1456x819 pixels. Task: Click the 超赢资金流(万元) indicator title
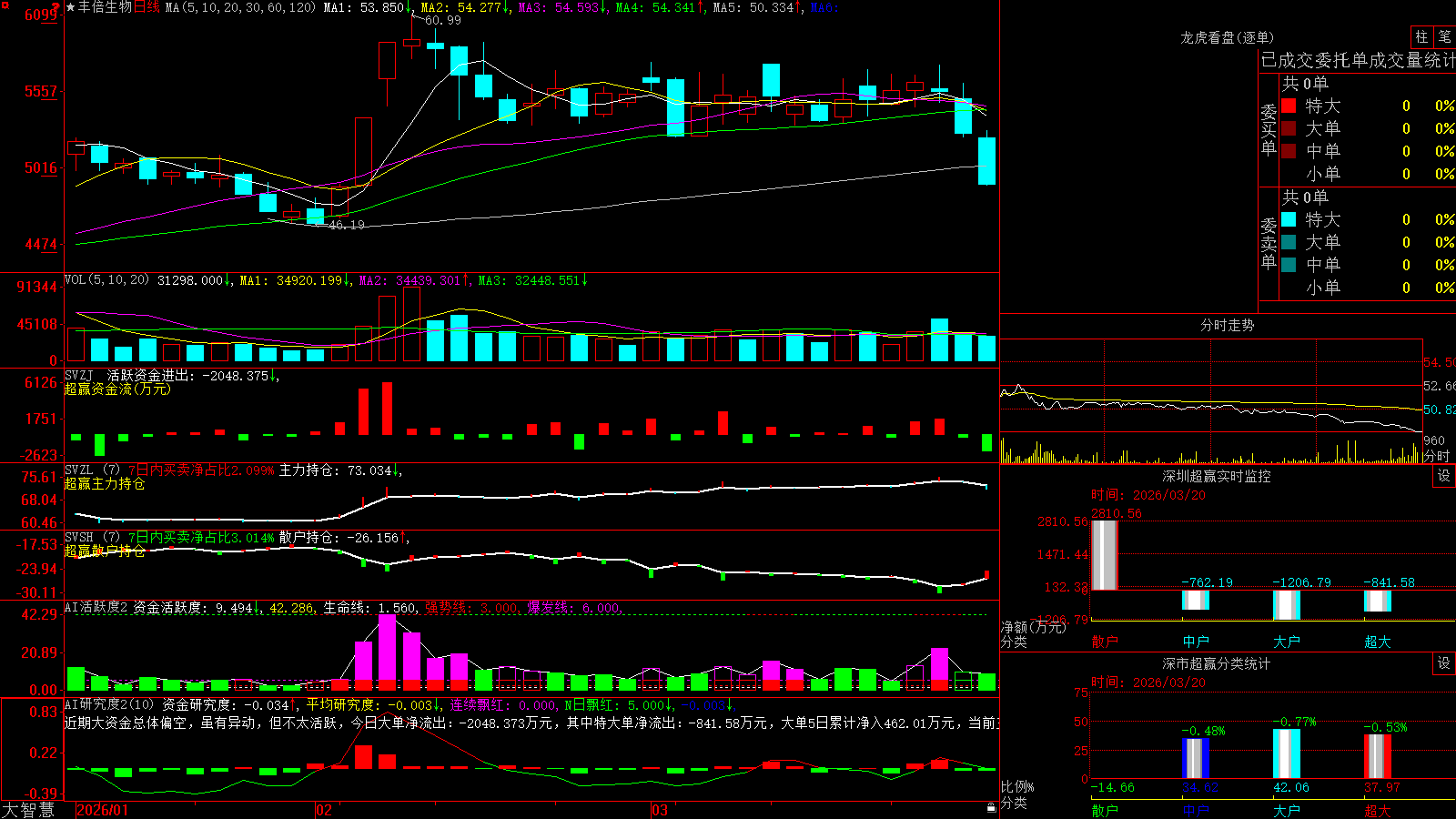117,389
